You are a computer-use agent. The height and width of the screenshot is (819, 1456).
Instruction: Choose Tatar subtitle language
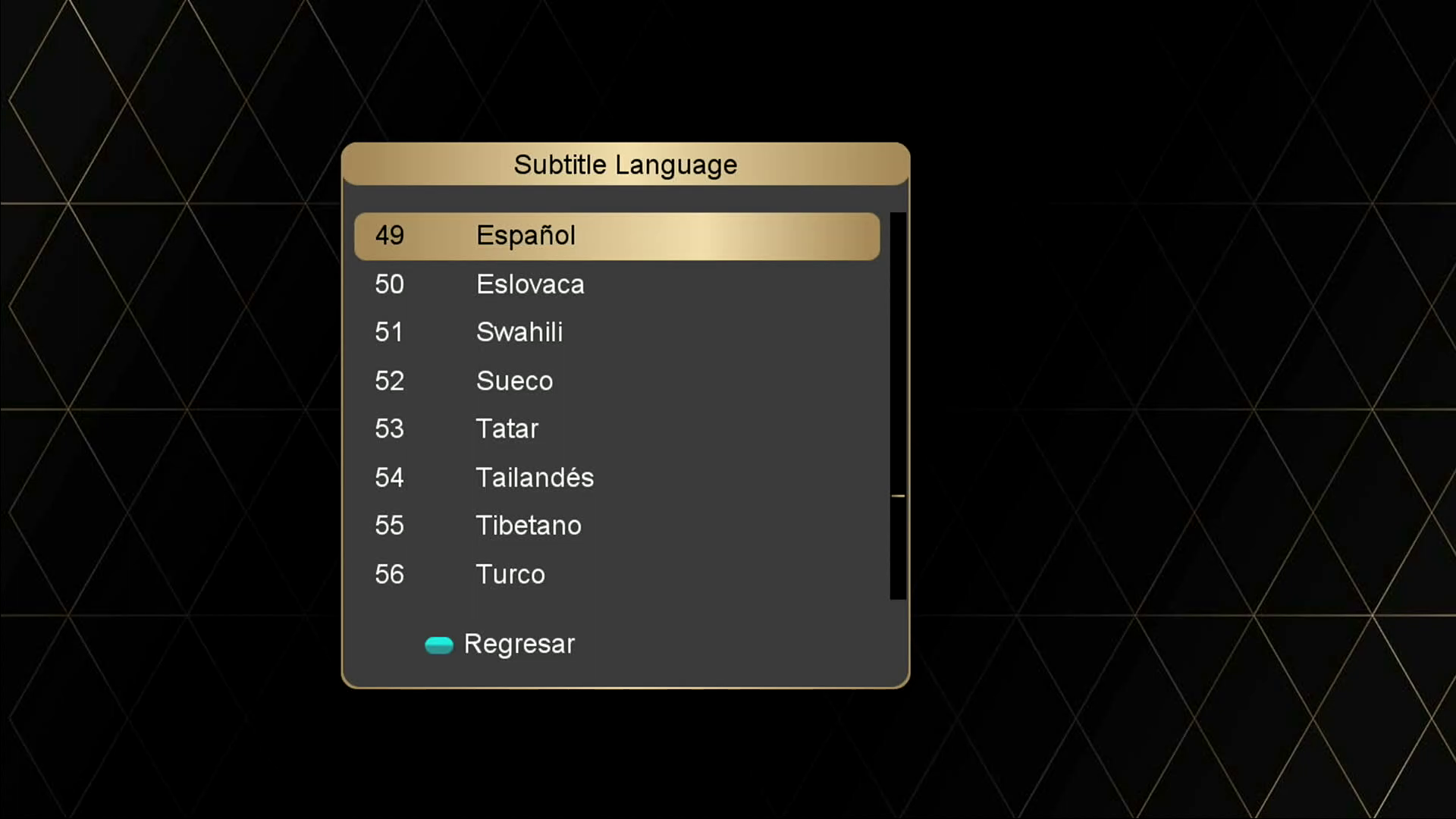507,429
